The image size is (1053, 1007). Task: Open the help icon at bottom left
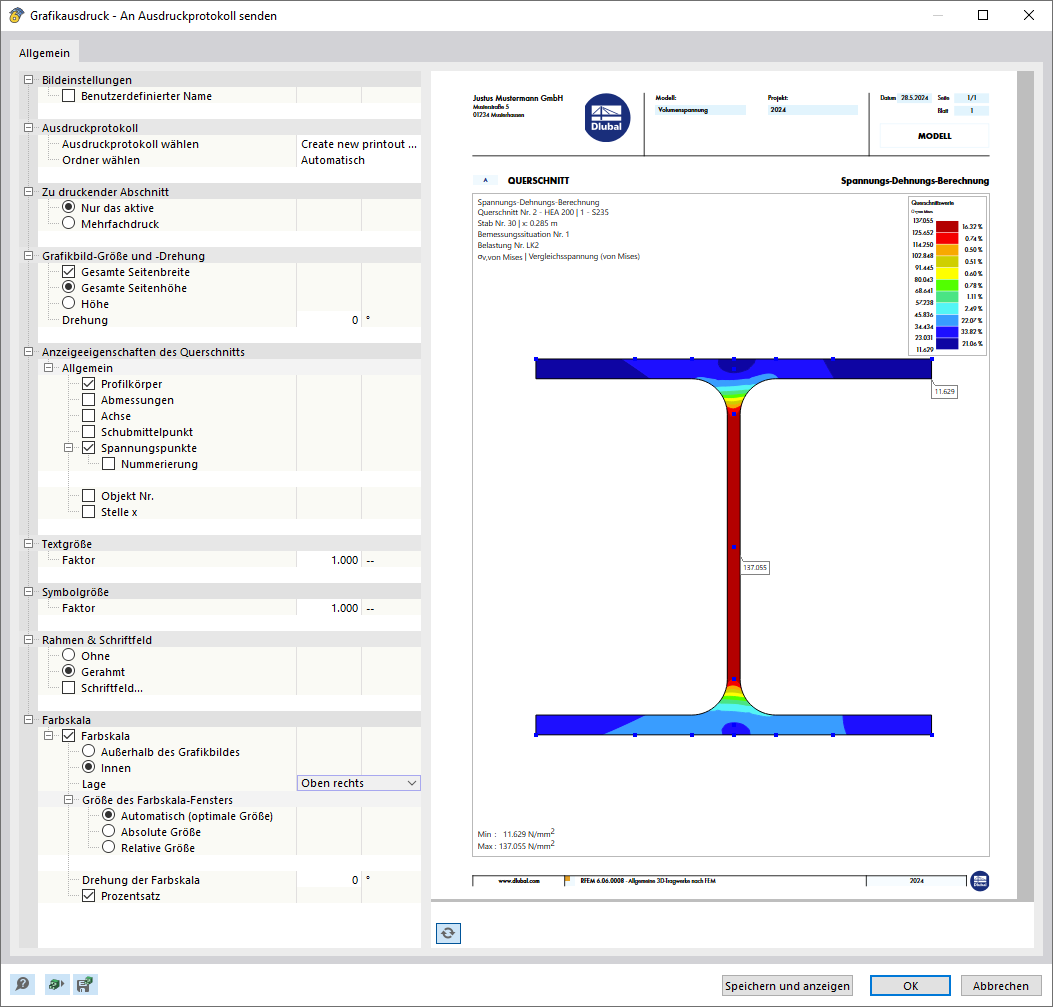click(22, 984)
